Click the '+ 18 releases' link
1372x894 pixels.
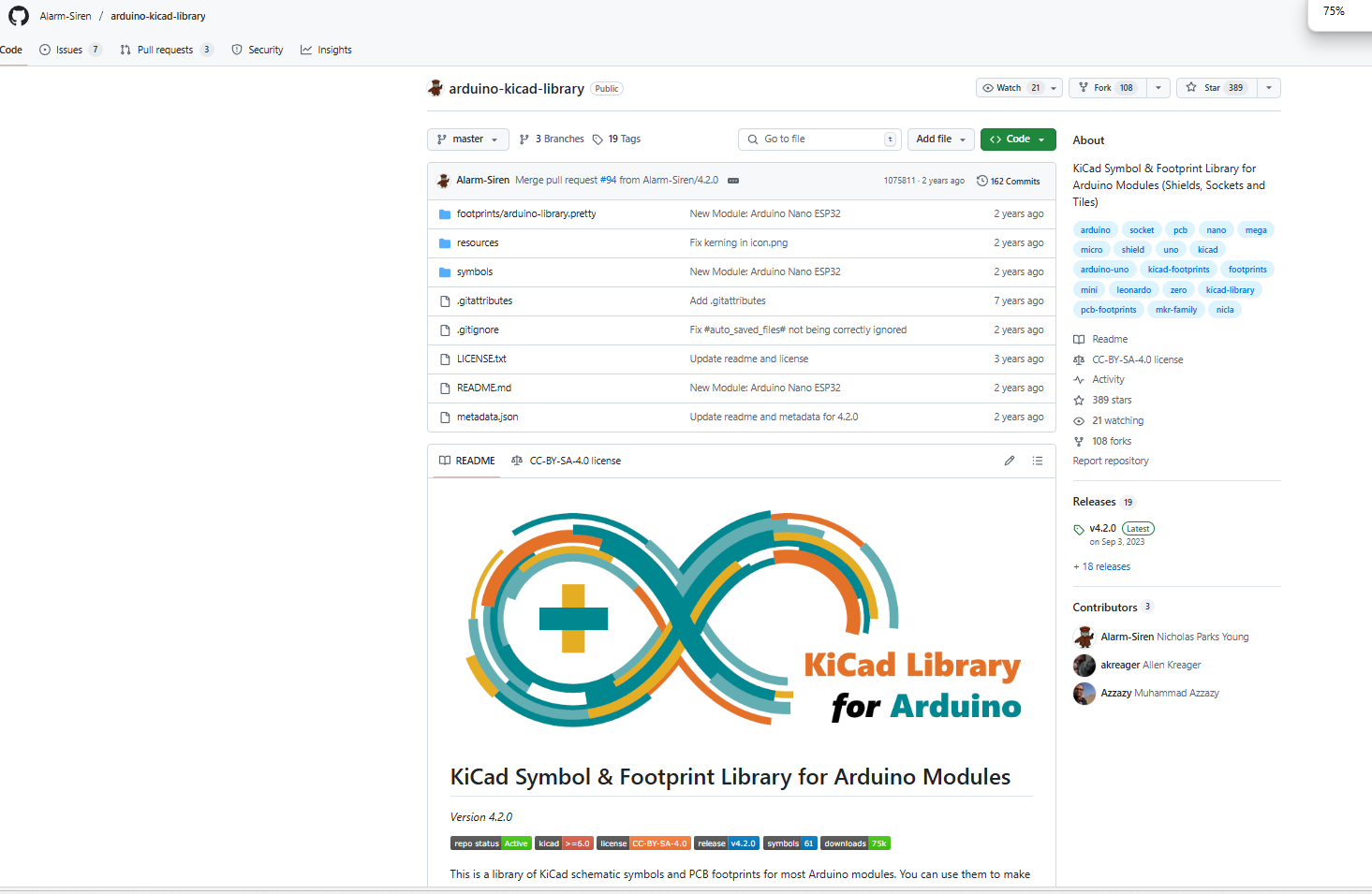pyautogui.click(x=1101, y=567)
